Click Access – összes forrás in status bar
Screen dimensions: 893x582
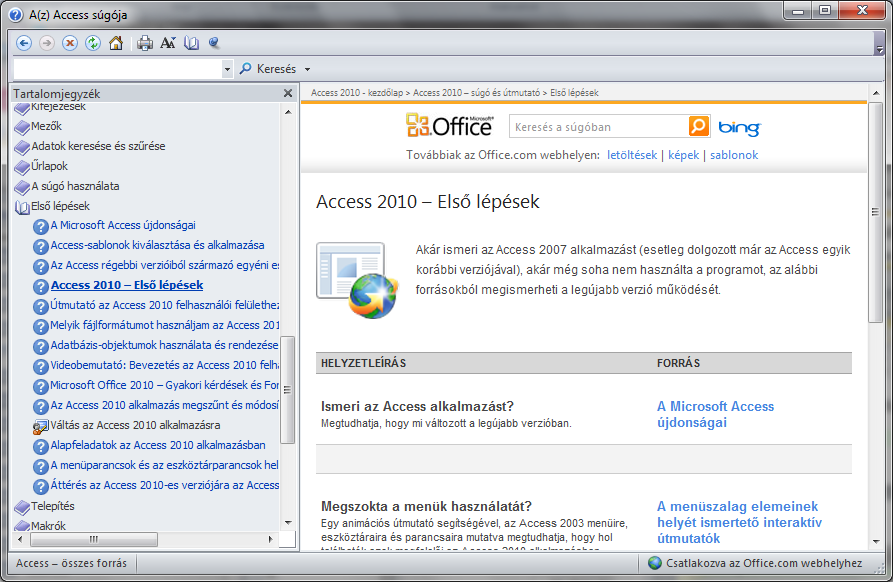click(x=71, y=563)
